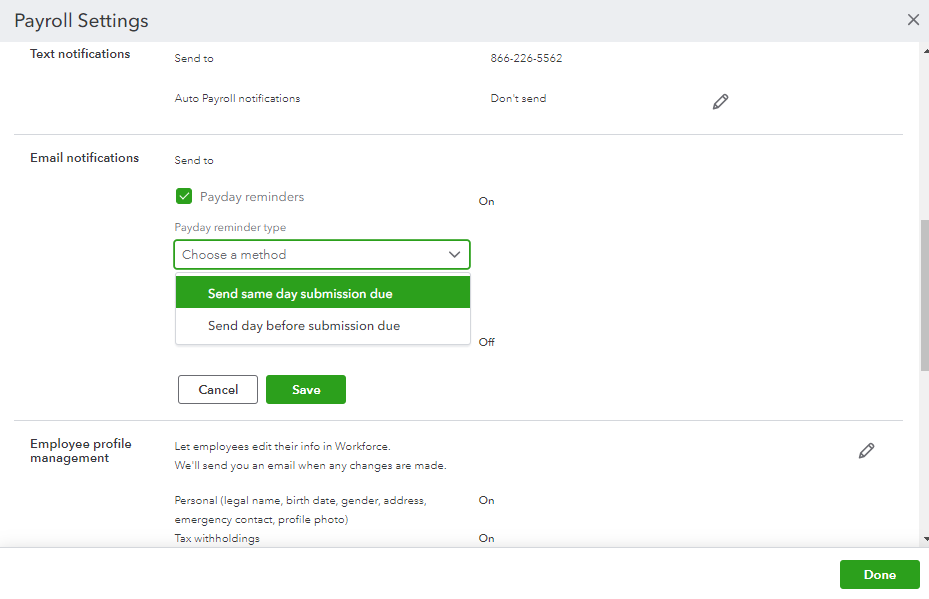Cancel the email notification changes

(218, 390)
